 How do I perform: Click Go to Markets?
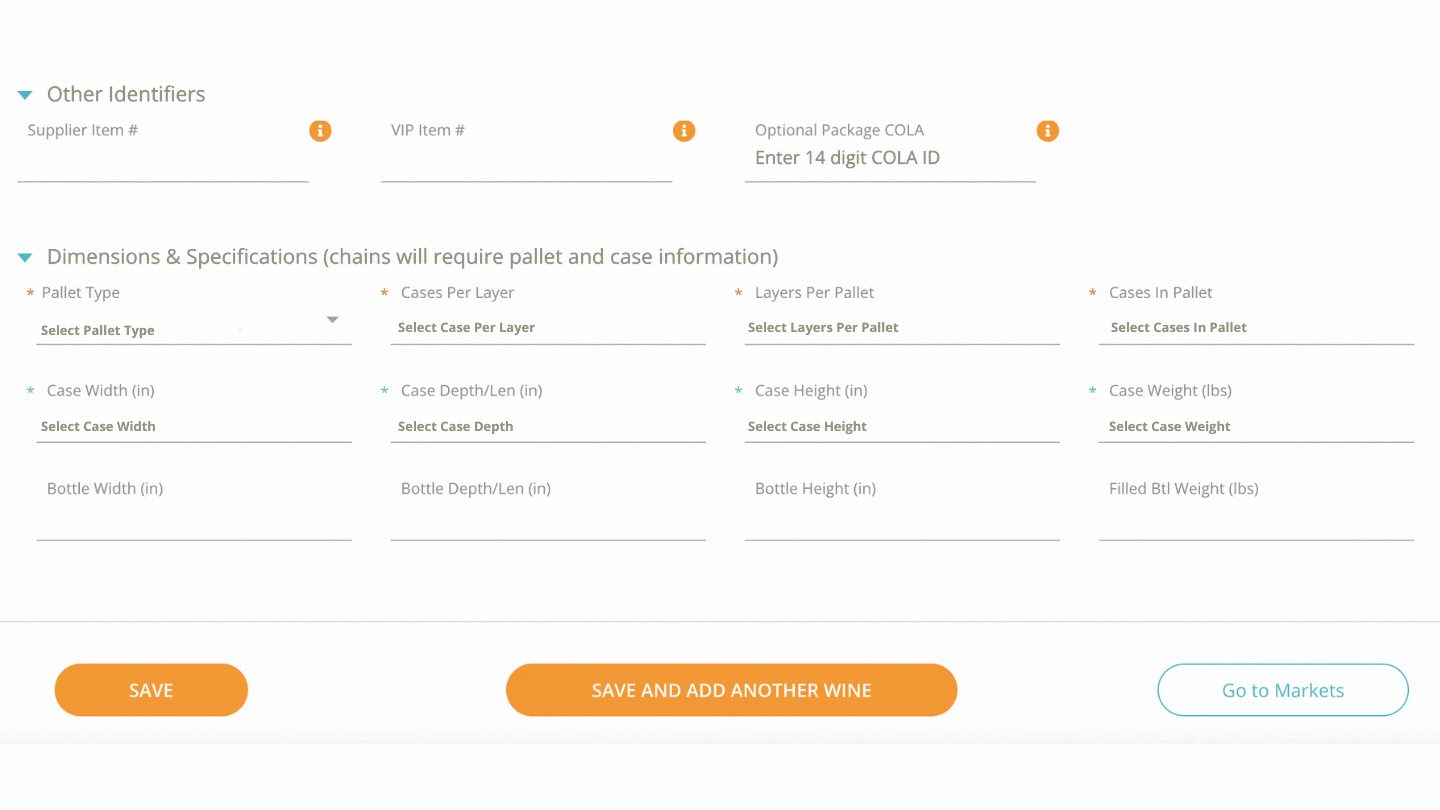click(1282, 690)
